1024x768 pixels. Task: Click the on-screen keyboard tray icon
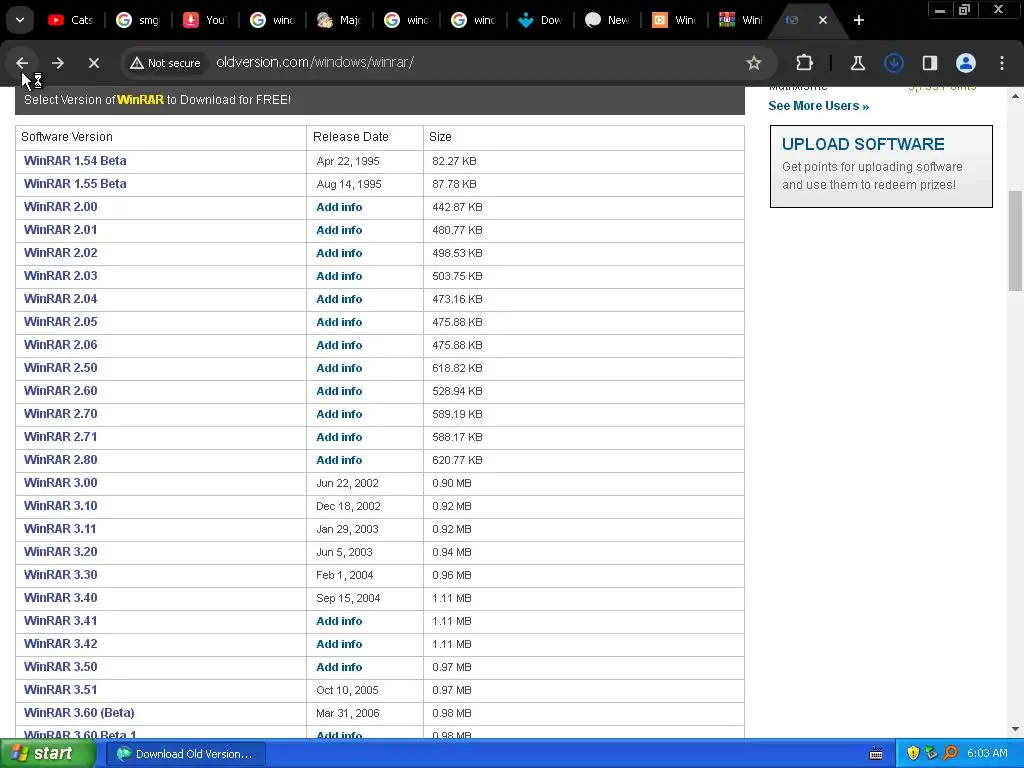(876, 754)
